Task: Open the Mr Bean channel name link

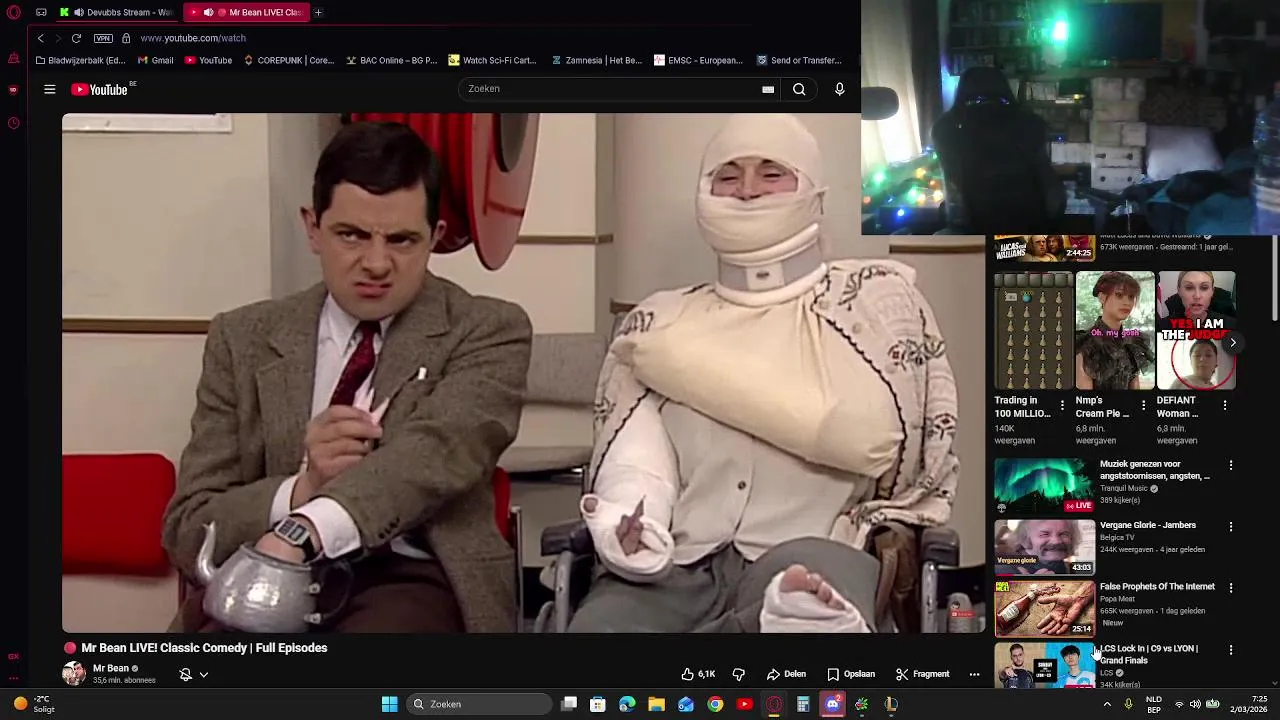Action: 111,668
